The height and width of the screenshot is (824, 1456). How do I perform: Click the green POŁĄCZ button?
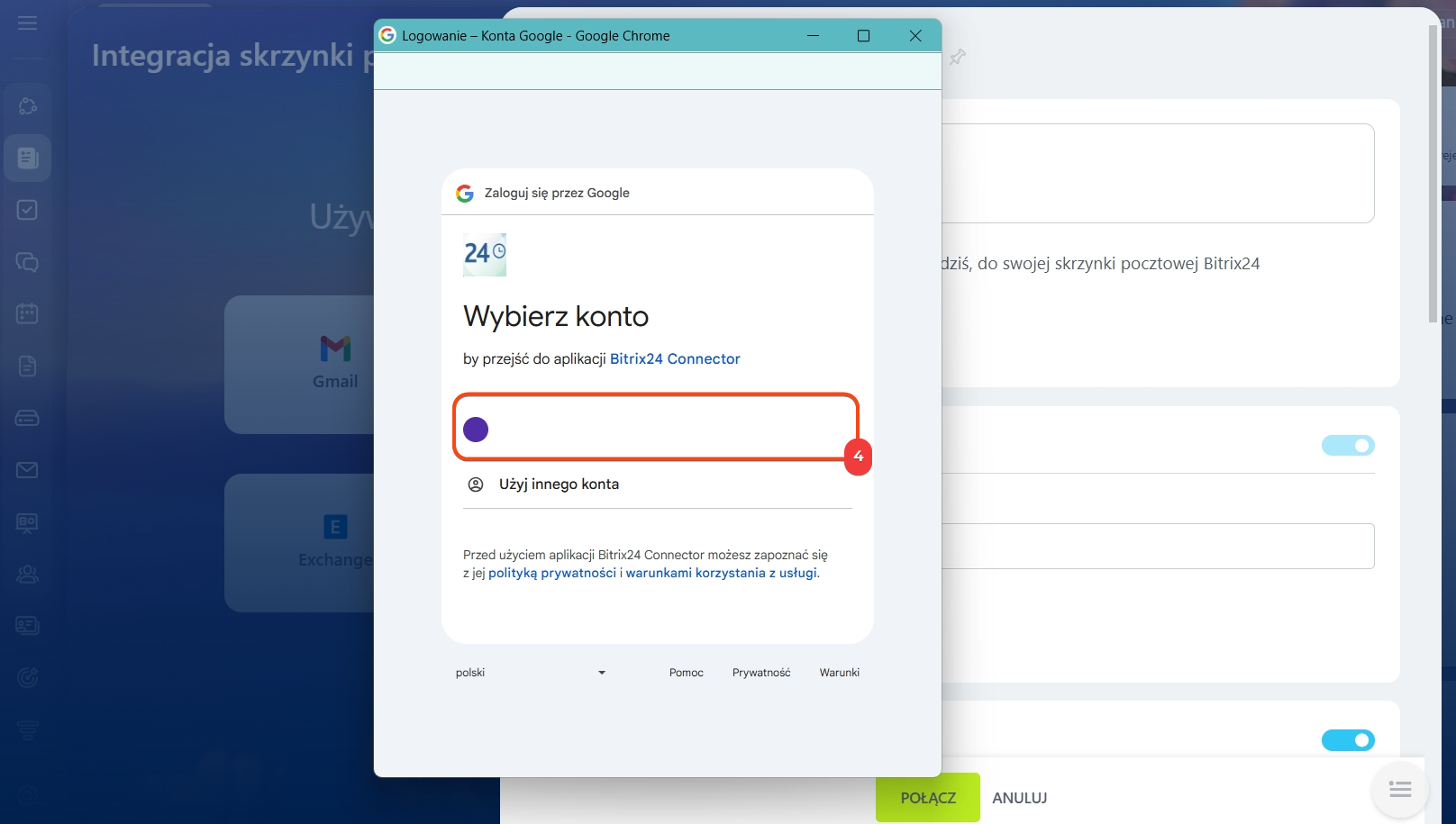point(928,798)
